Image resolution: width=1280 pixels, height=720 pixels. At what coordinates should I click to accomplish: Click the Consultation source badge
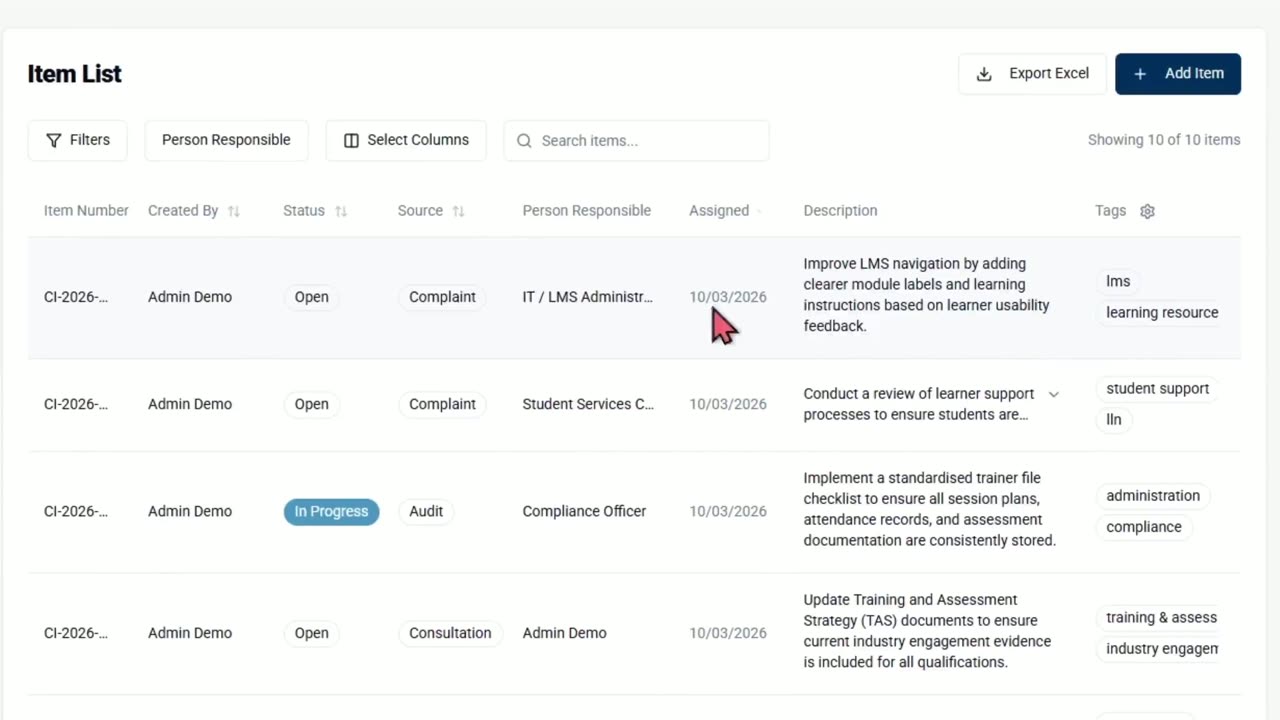(x=450, y=633)
